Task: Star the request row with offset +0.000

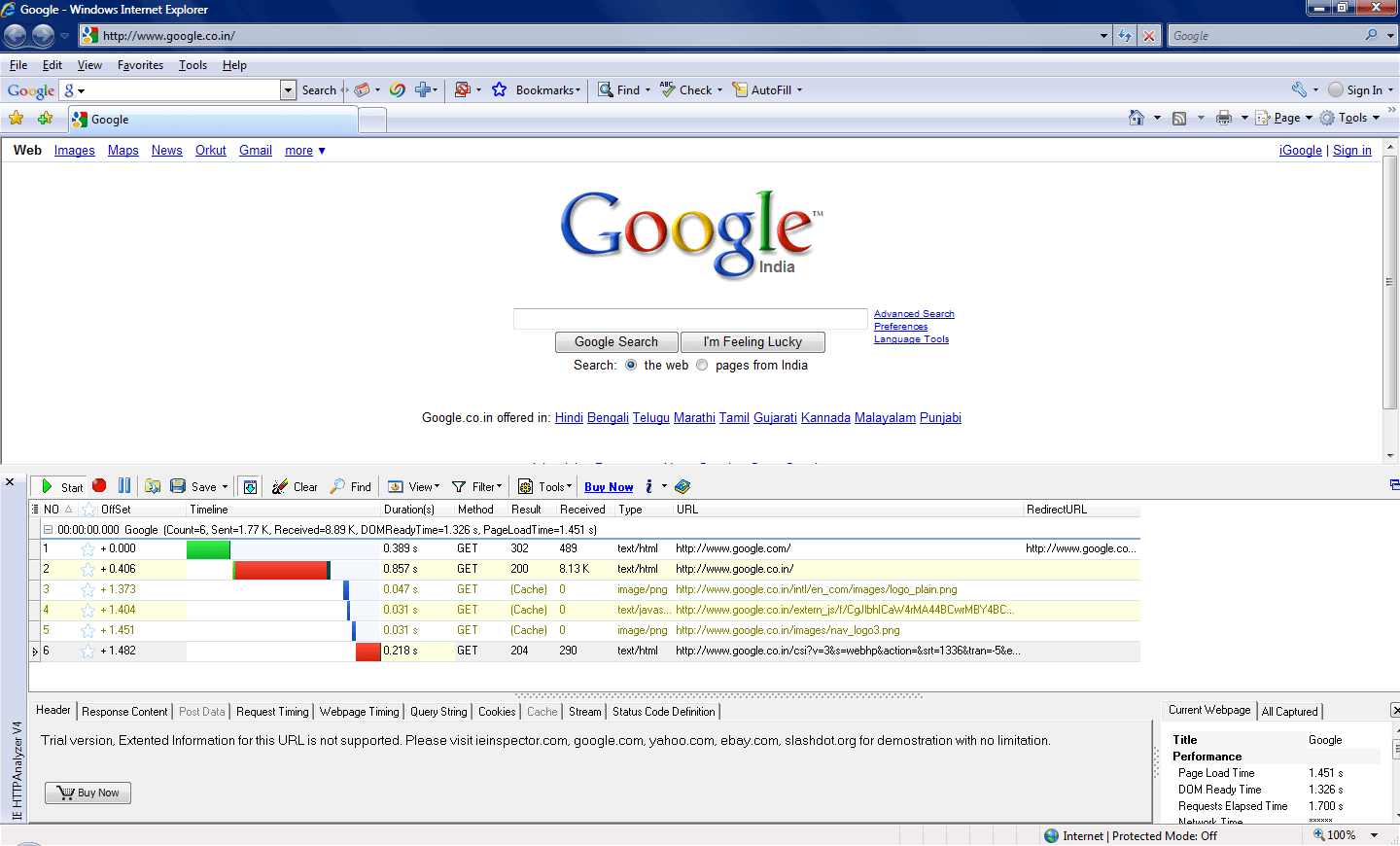Action: (88, 549)
